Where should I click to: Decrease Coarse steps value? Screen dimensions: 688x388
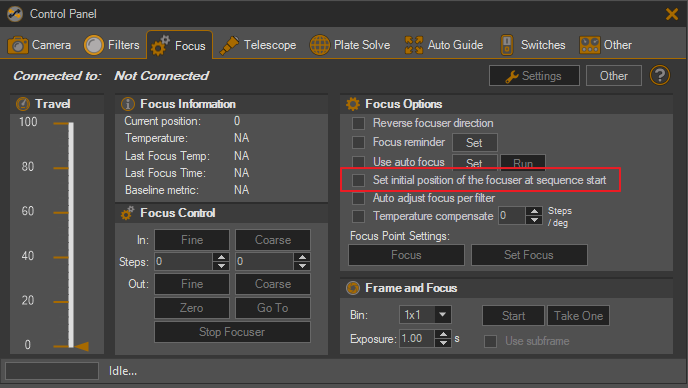click(x=302, y=266)
